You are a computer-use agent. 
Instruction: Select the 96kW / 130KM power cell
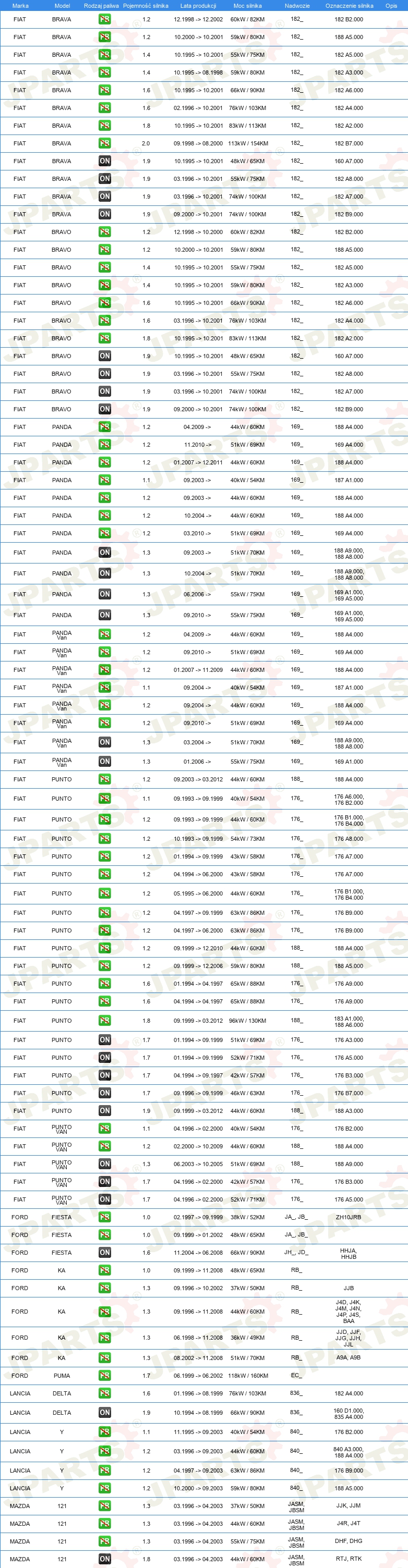[x=247, y=1021]
